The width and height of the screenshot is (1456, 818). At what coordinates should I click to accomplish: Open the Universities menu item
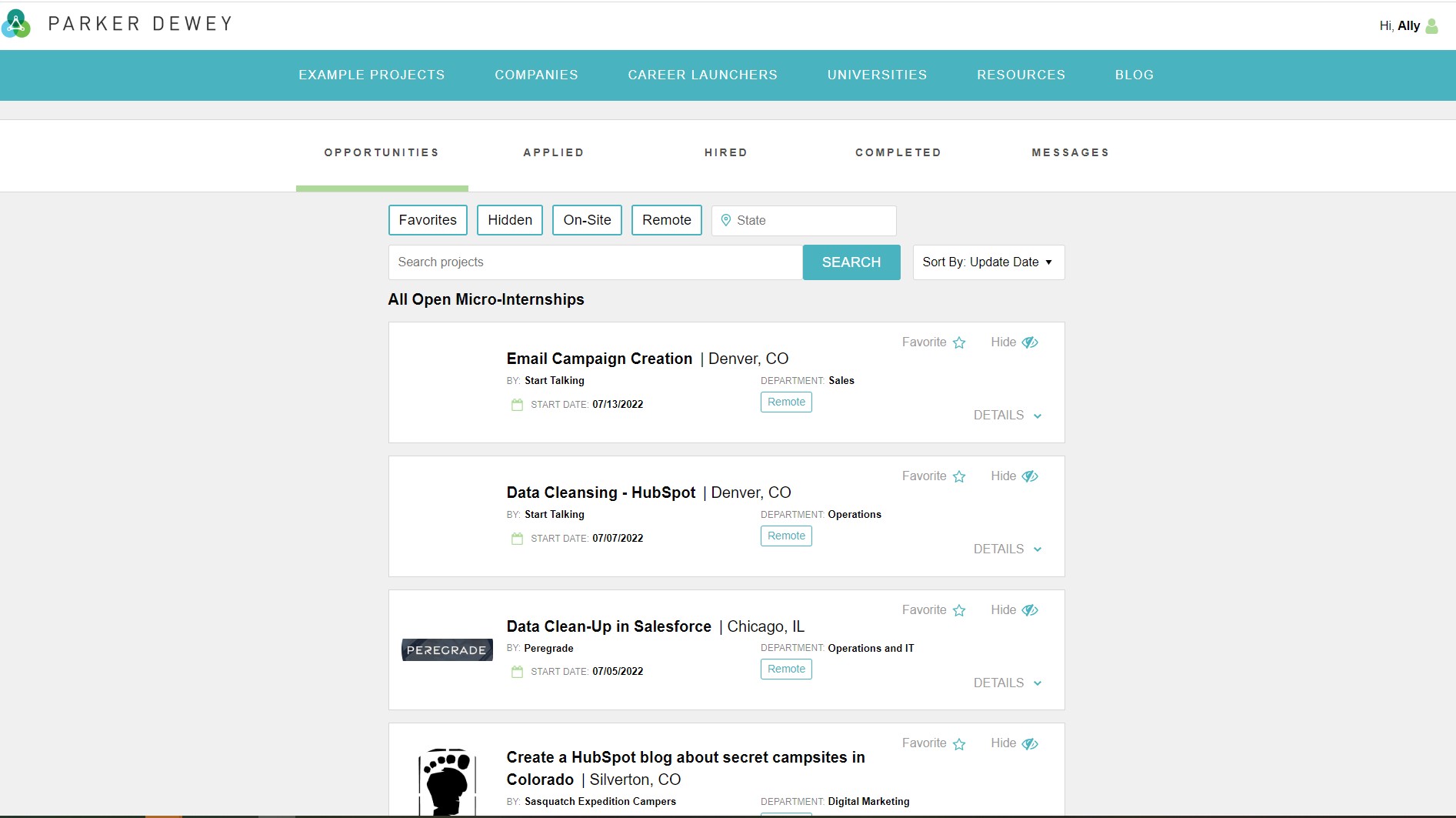pos(877,75)
